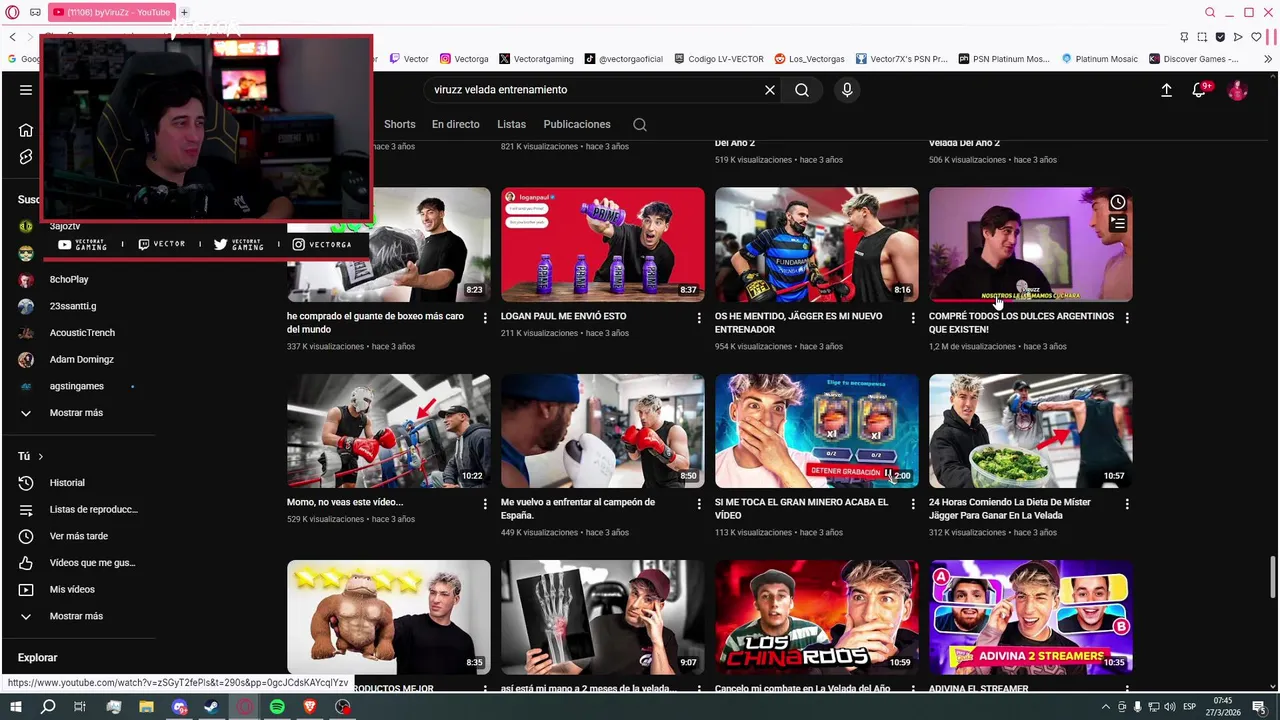Open YouTube notifications bell

[1199, 90]
